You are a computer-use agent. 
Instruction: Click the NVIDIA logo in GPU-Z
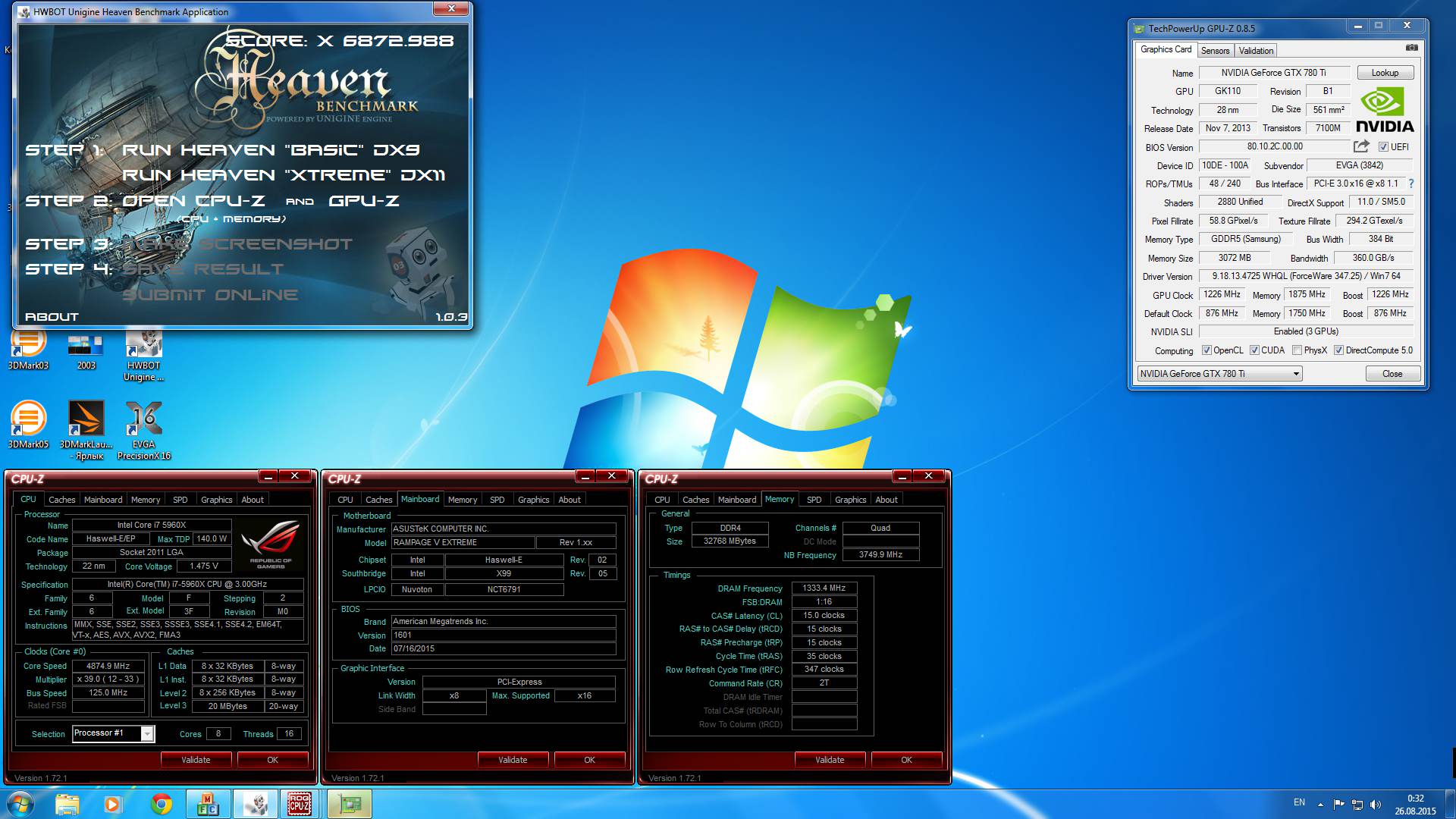click(x=1385, y=111)
